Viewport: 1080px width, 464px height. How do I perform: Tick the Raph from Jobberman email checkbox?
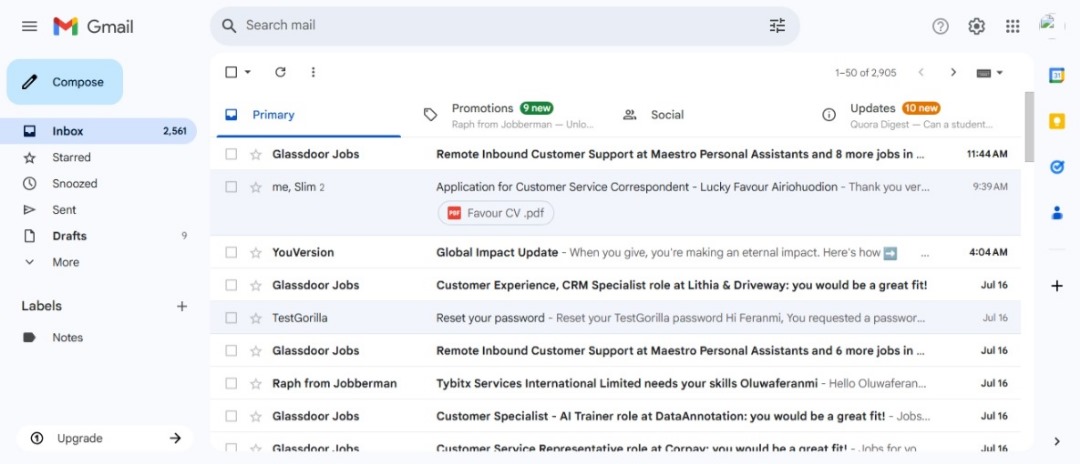pyautogui.click(x=231, y=383)
